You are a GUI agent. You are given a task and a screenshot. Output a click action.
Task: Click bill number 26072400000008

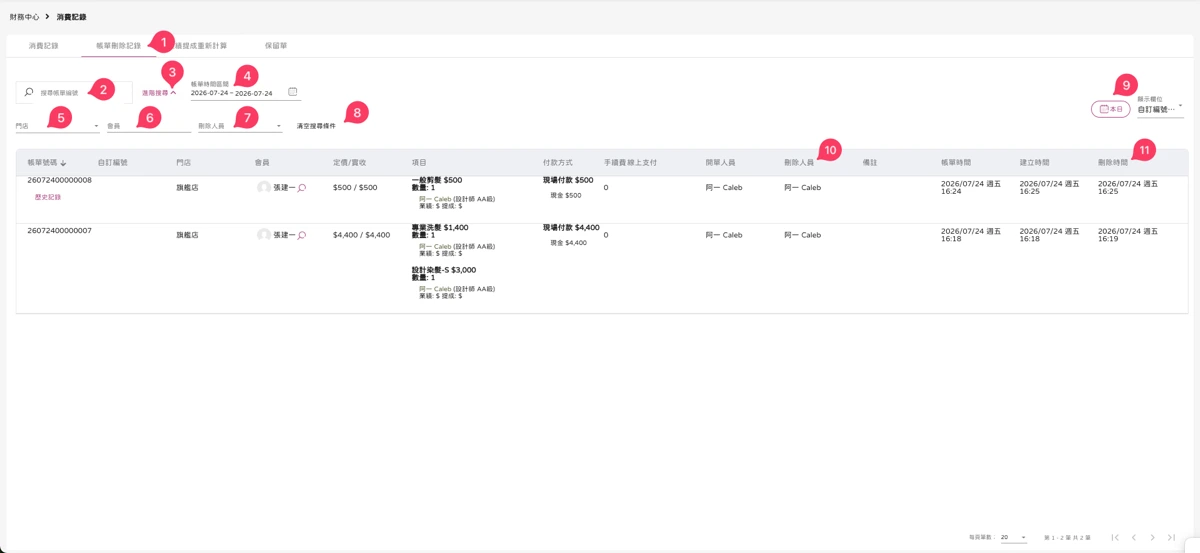[60, 181]
